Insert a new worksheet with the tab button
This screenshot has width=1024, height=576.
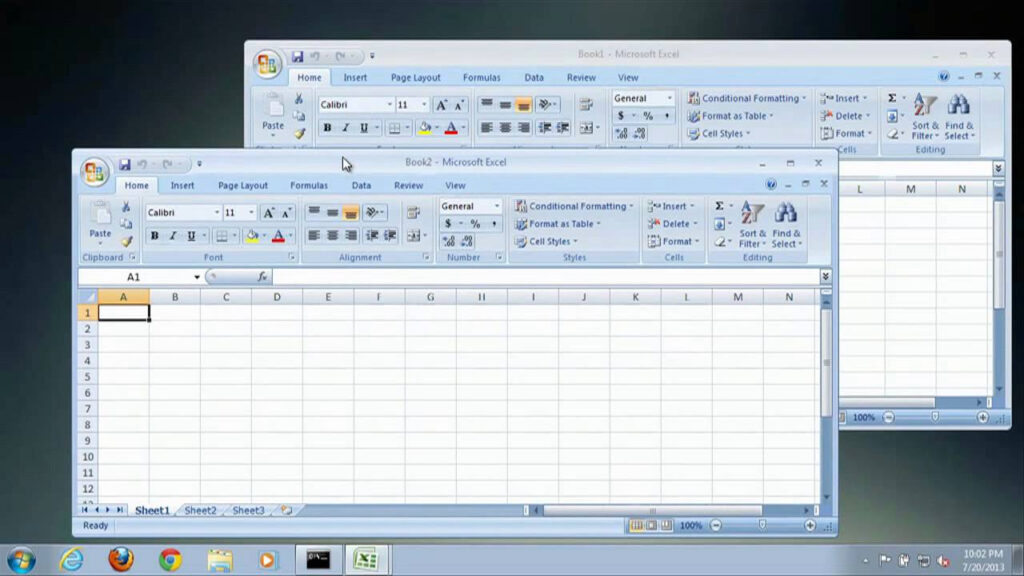pyautogui.click(x=285, y=510)
